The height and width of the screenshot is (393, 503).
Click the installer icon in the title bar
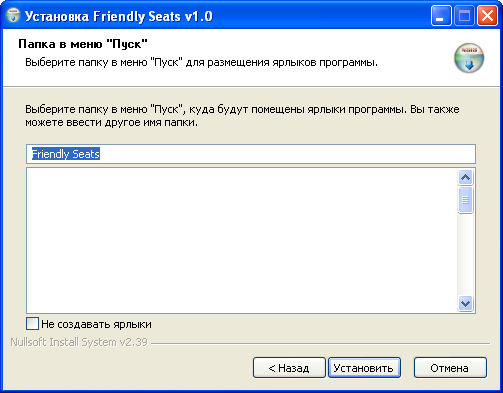[13, 16]
